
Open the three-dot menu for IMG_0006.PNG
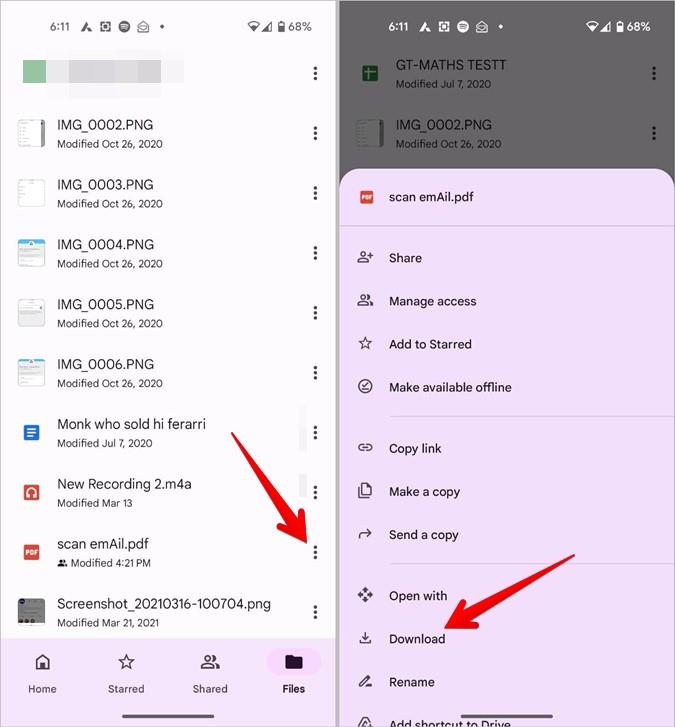[315, 373]
